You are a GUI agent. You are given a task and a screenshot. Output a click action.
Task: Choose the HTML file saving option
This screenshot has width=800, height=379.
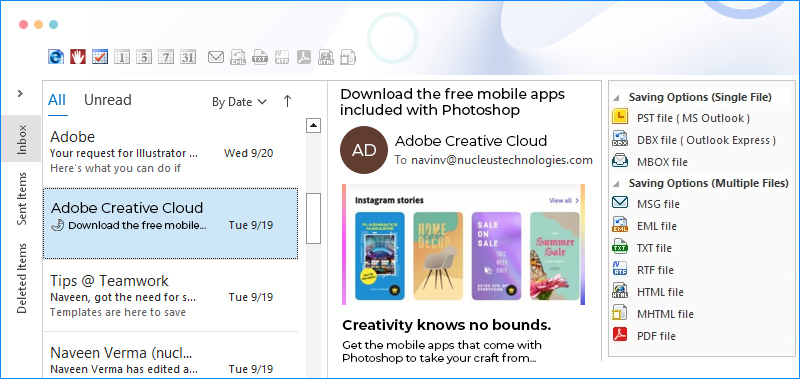pyautogui.click(x=660, y=292)
